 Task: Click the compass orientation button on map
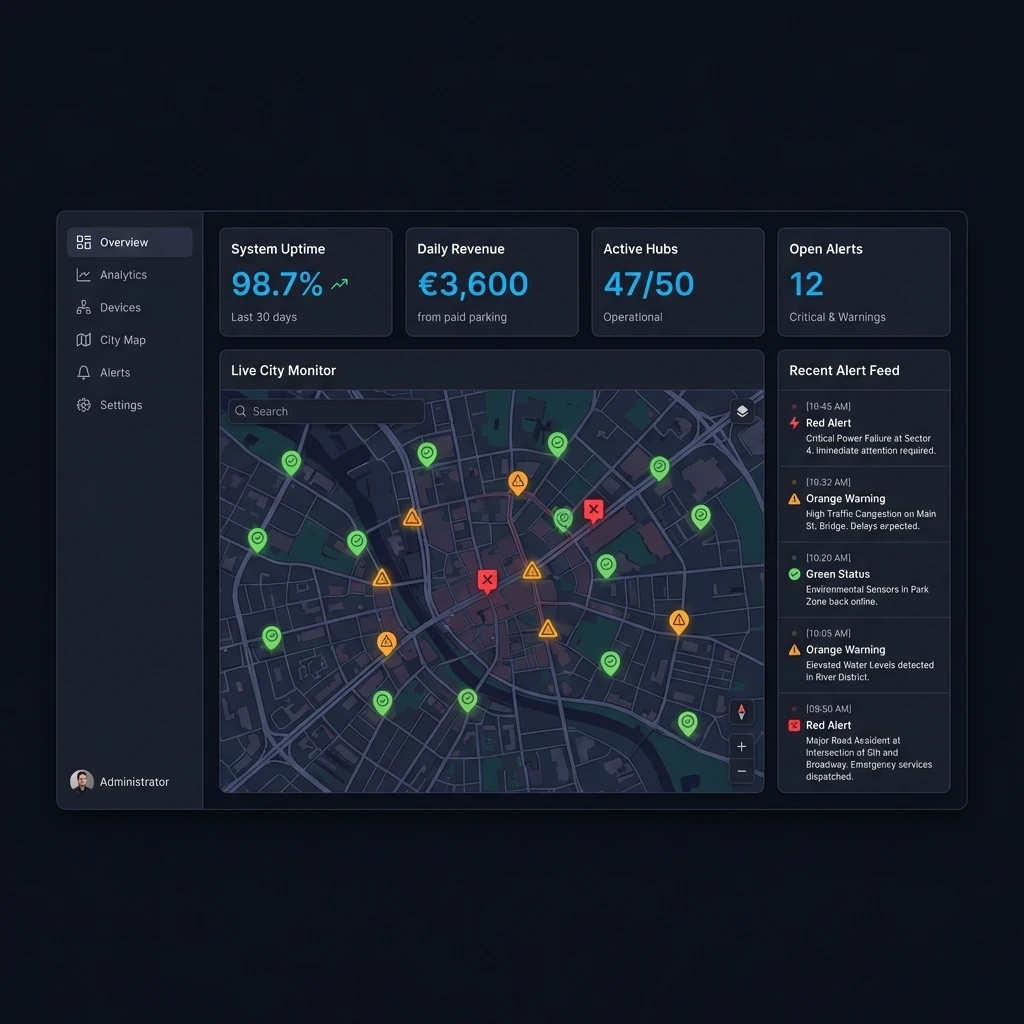tap(741, 712)
